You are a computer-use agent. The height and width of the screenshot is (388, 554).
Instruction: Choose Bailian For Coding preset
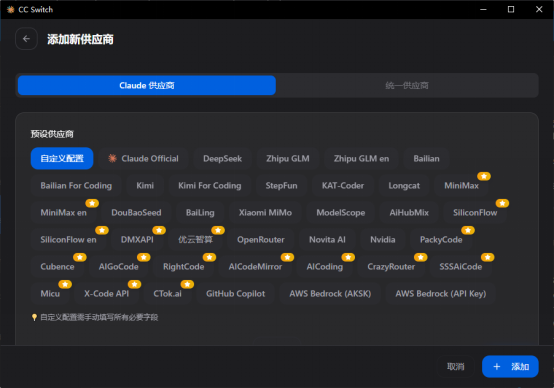[x=76, y=186]
